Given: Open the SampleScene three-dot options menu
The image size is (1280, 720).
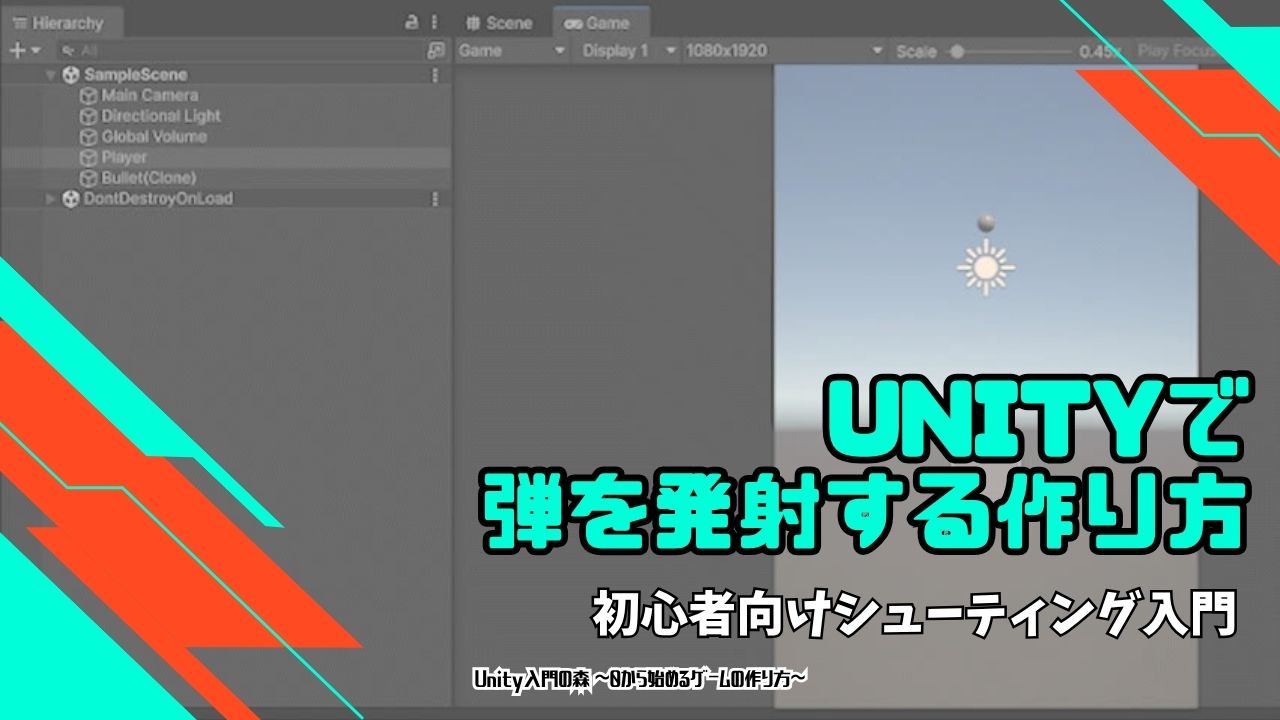Looking at the screenshot, I should 434,75.
